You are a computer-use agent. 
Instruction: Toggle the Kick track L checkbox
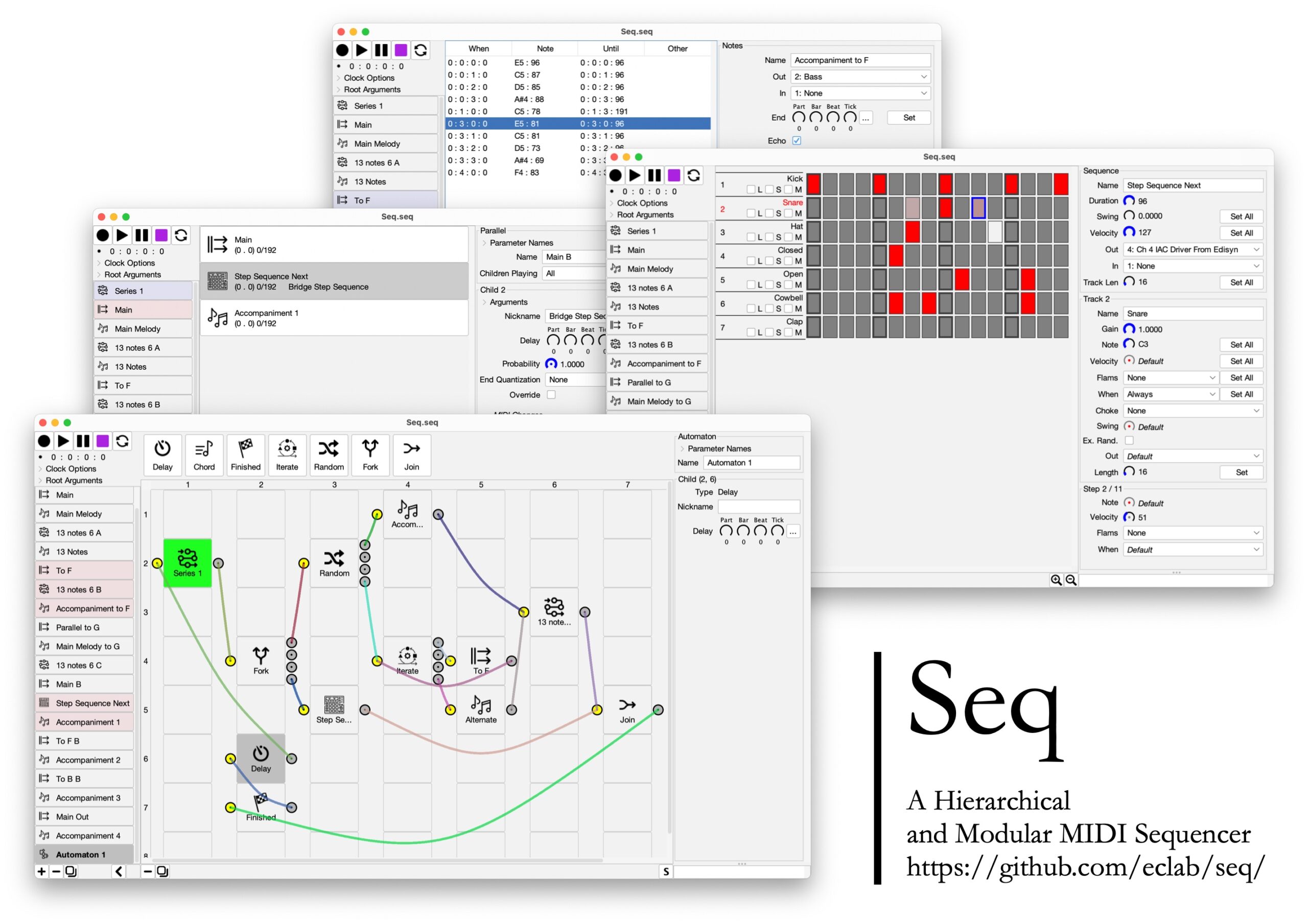tap(751, 189)
